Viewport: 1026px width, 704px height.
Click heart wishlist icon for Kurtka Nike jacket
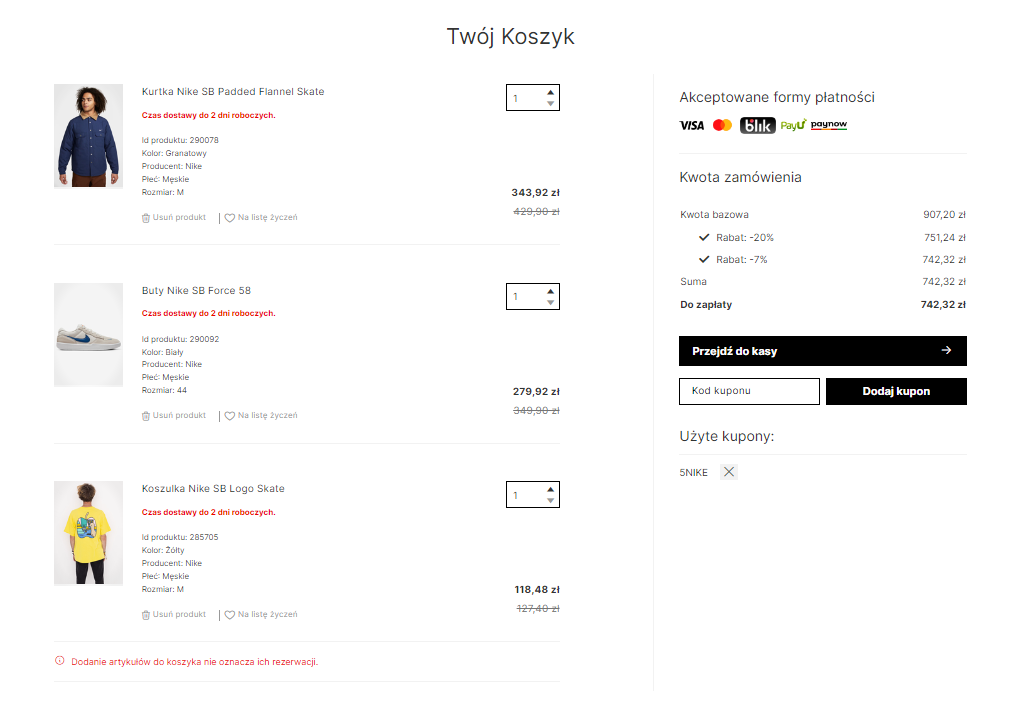230,218
